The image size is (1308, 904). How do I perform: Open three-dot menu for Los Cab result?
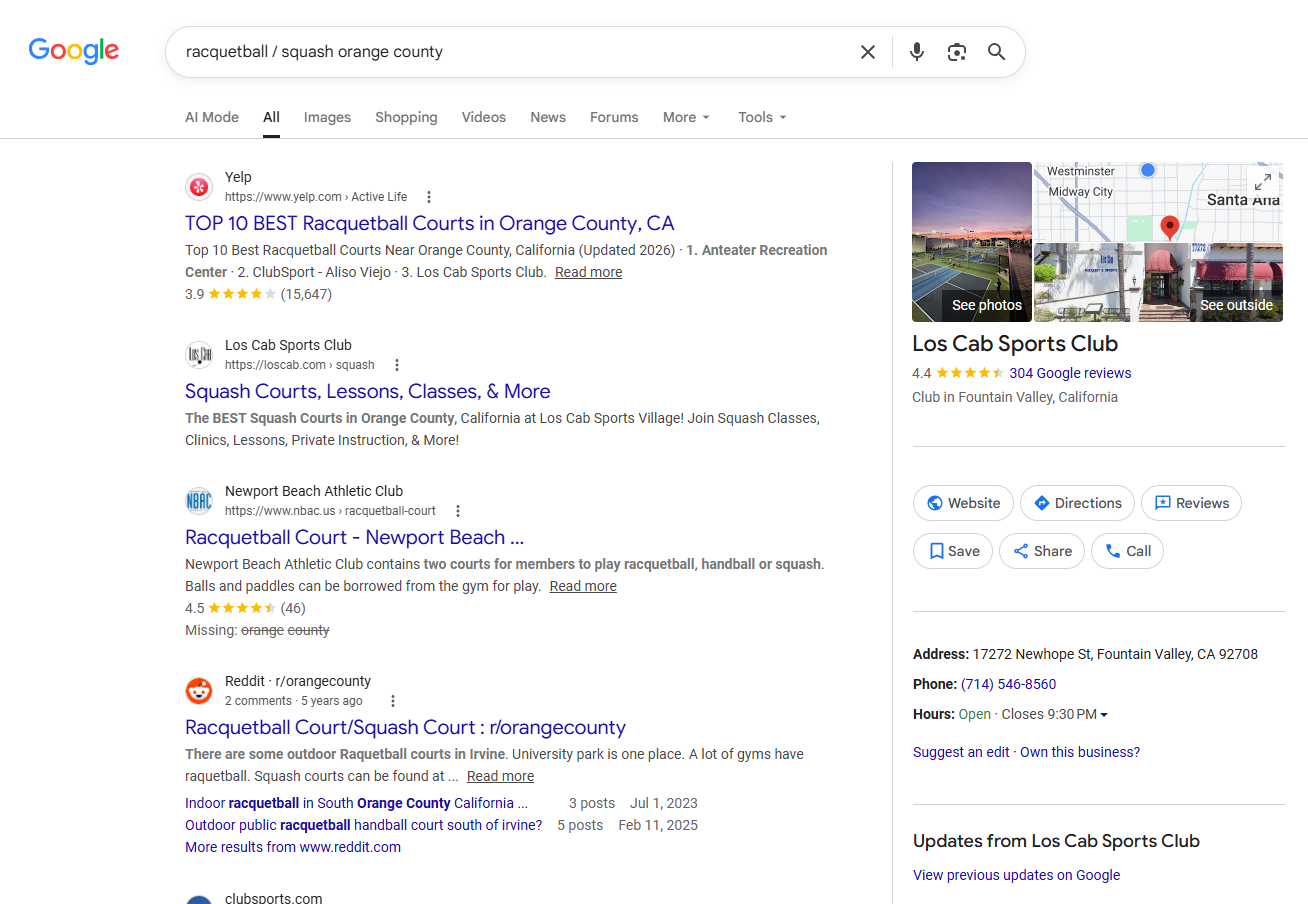[397, 365]
